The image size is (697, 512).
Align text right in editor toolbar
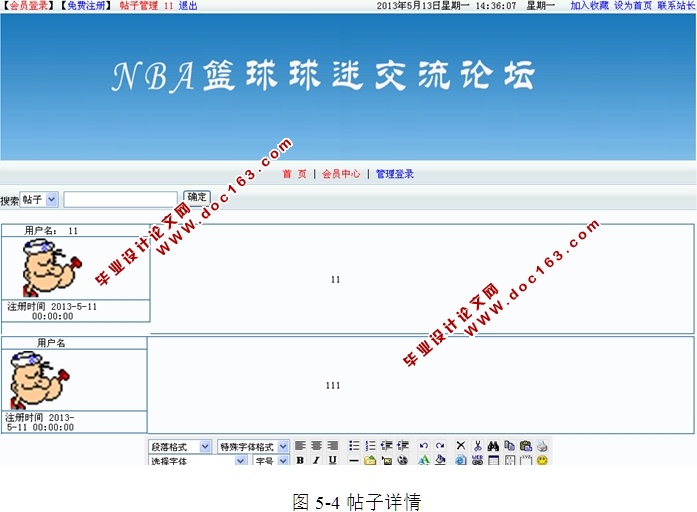pyautogui.click(x=332, y=445)
